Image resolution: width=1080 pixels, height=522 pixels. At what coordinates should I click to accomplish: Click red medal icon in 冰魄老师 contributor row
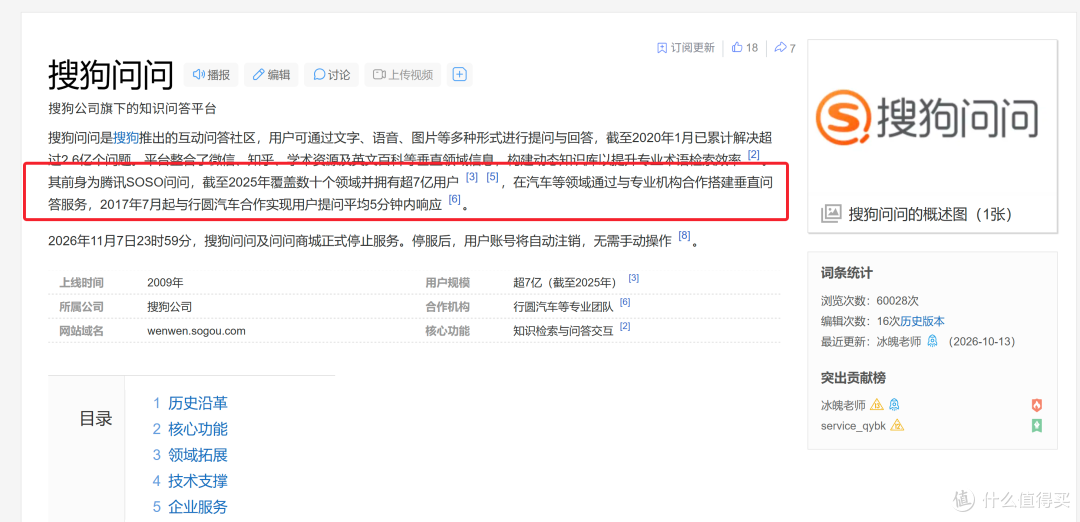(x=1037, y=405)
